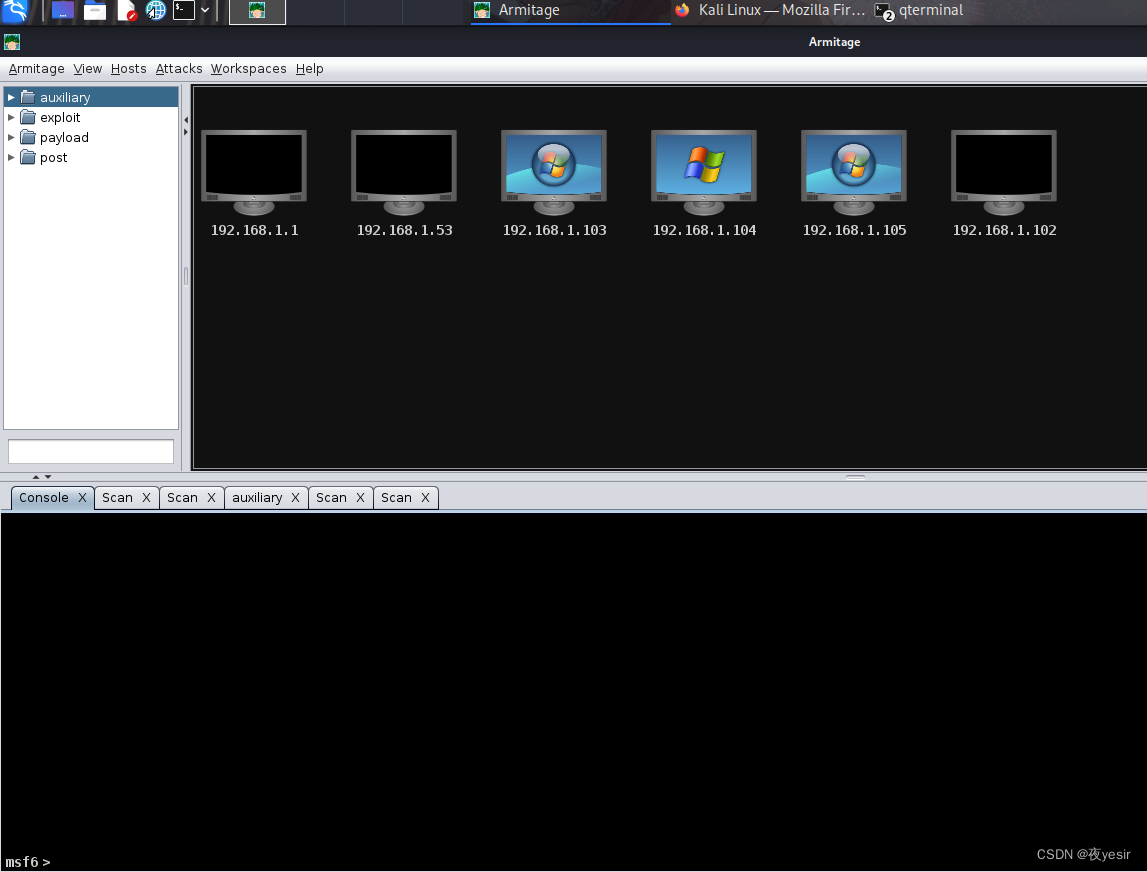Expand the exploit module tree
The image size is (1147, 872).
tap(11, 117)
